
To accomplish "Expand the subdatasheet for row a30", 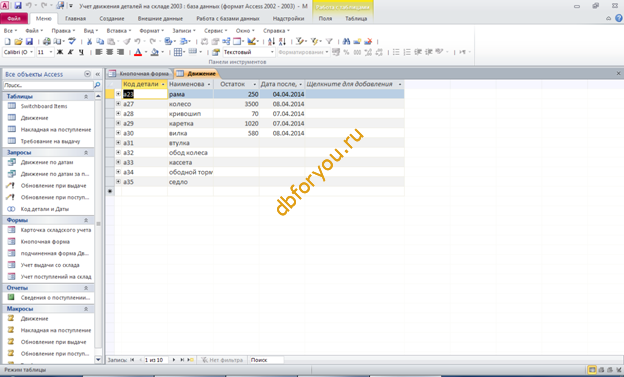I will [118, 133].
